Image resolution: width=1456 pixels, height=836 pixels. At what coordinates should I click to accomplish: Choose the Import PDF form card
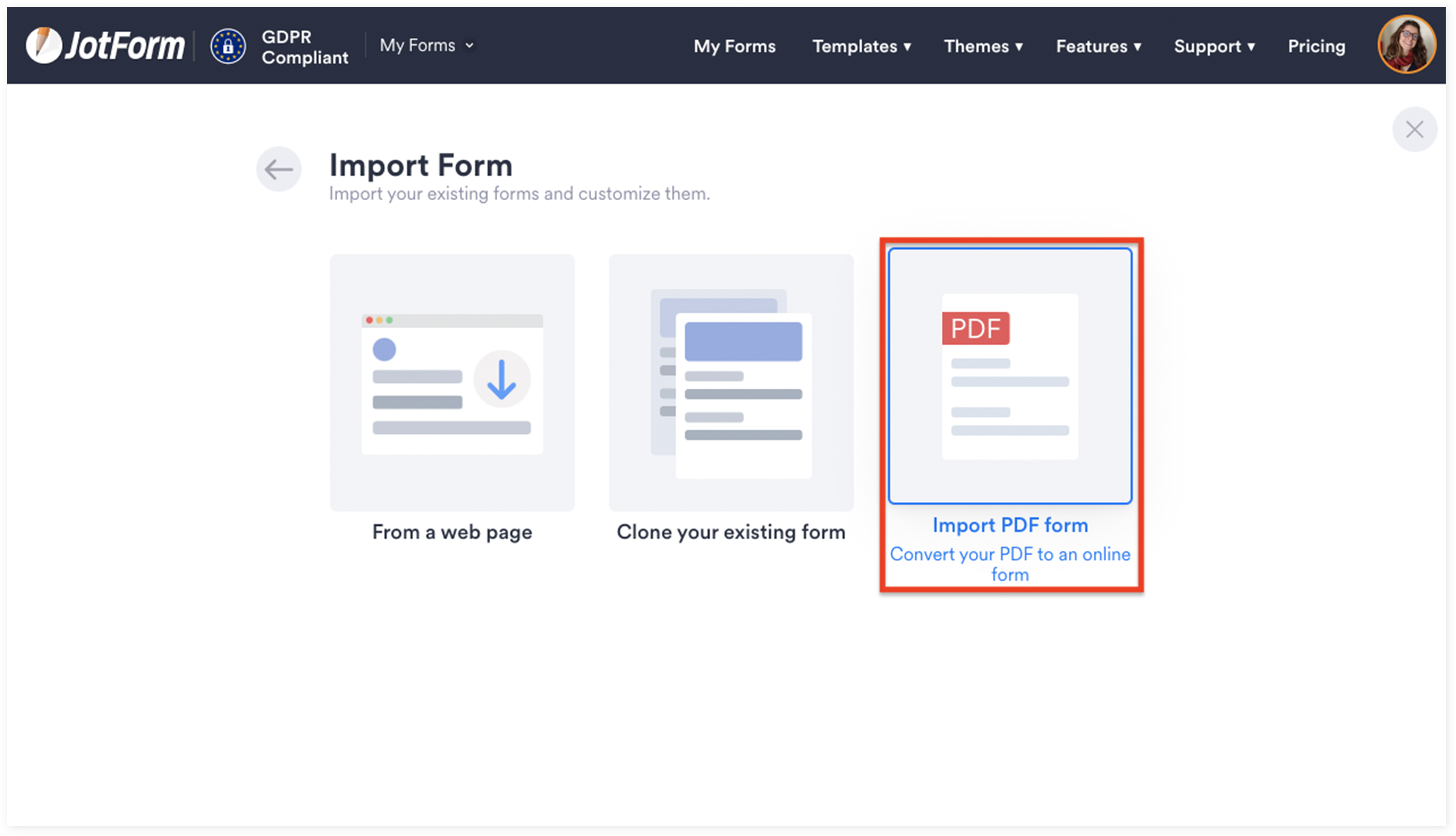[1010, 376]
